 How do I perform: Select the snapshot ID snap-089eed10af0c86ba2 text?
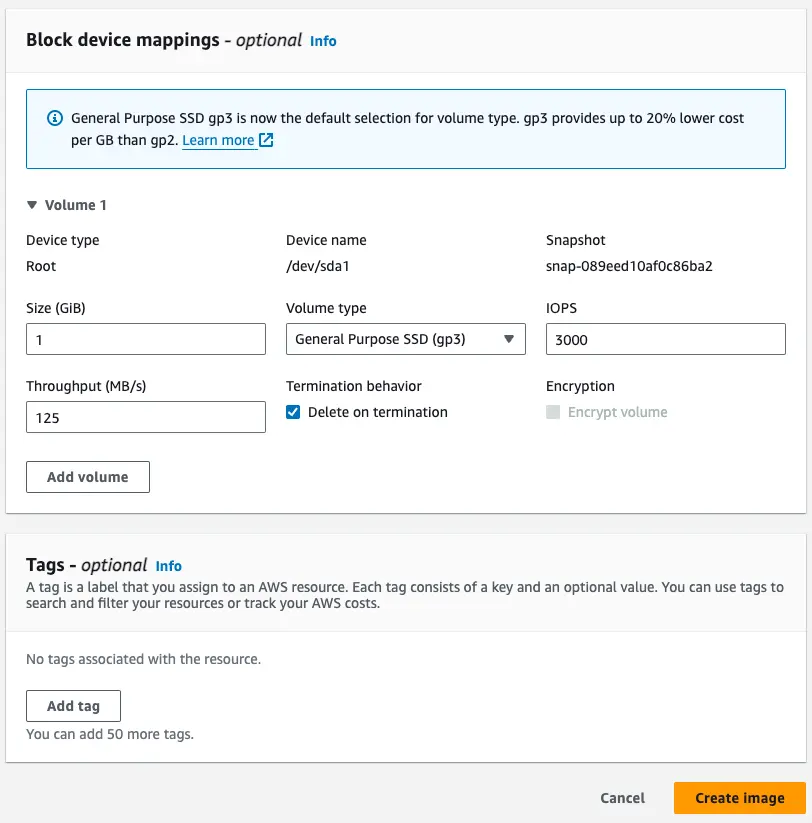(x=629, y=266)
